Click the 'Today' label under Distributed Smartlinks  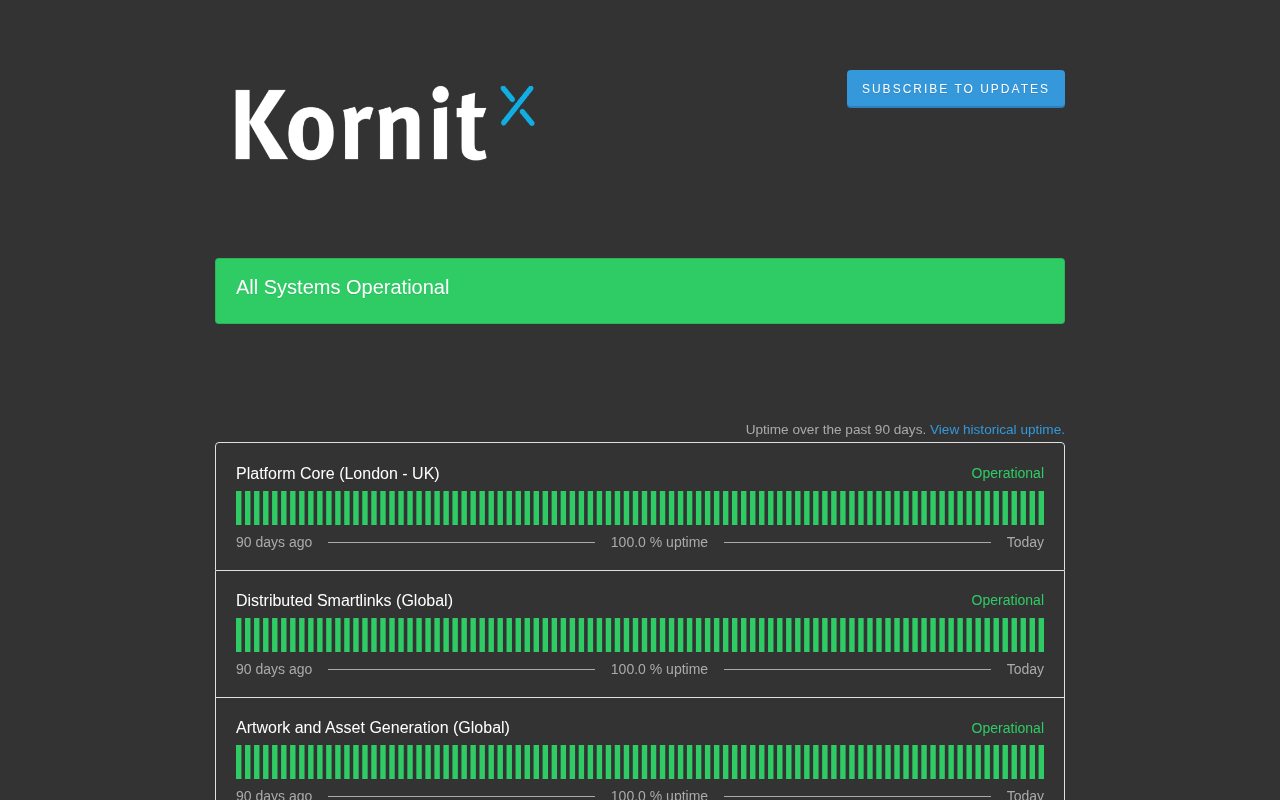[x=1025, y=669]
